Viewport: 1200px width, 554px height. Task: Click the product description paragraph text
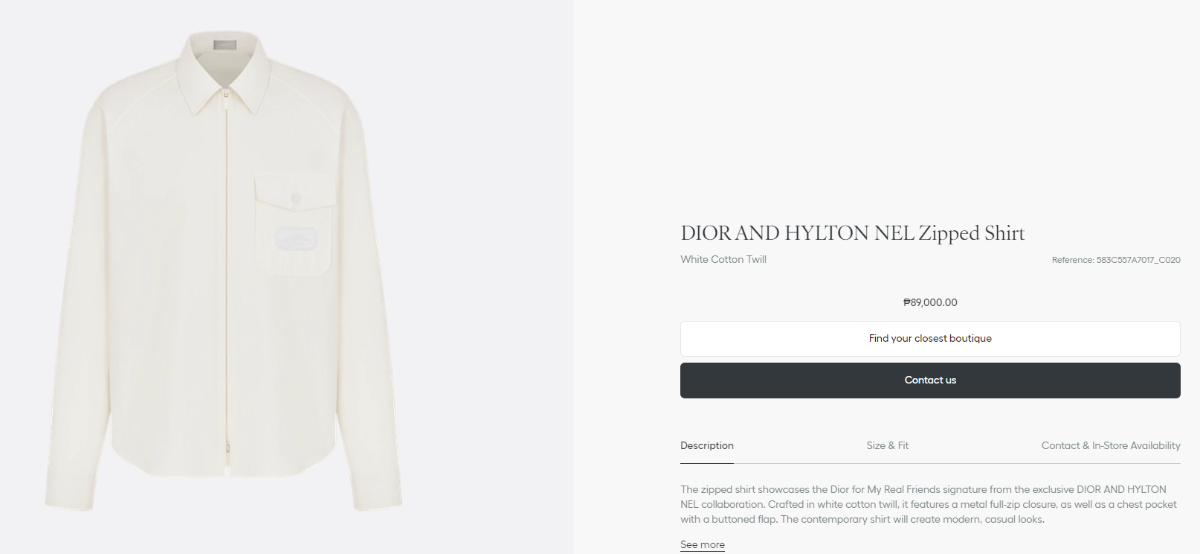pyautogui.click(x=925, y=504)
